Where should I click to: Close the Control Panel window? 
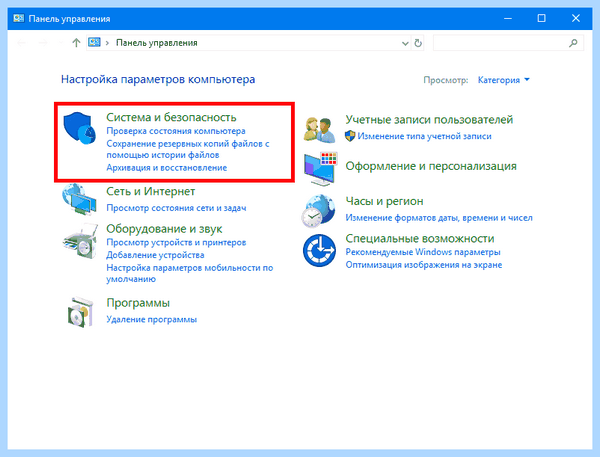point(576,18)
